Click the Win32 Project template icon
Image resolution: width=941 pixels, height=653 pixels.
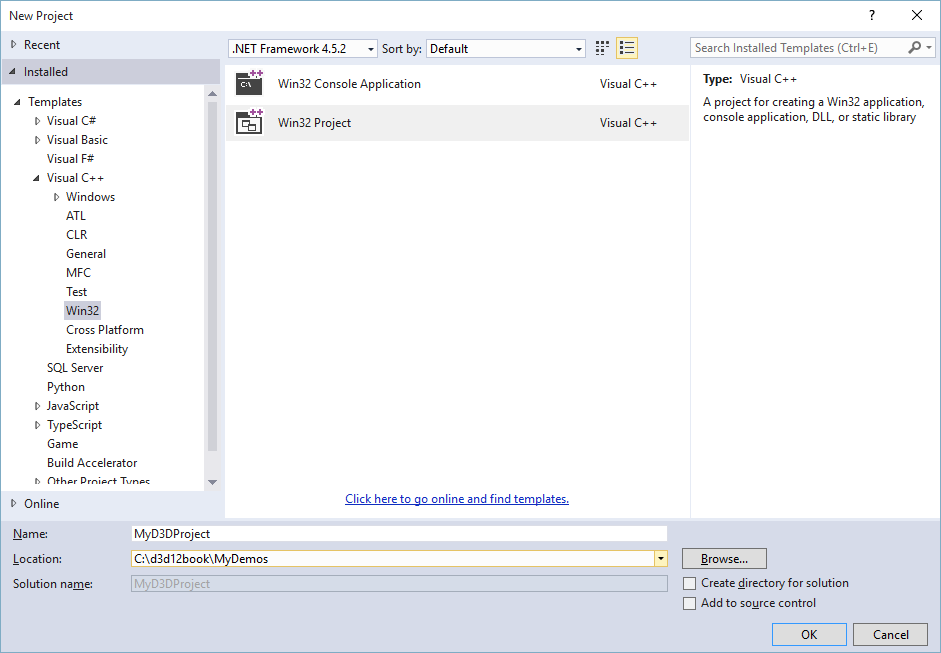[249, 123]
